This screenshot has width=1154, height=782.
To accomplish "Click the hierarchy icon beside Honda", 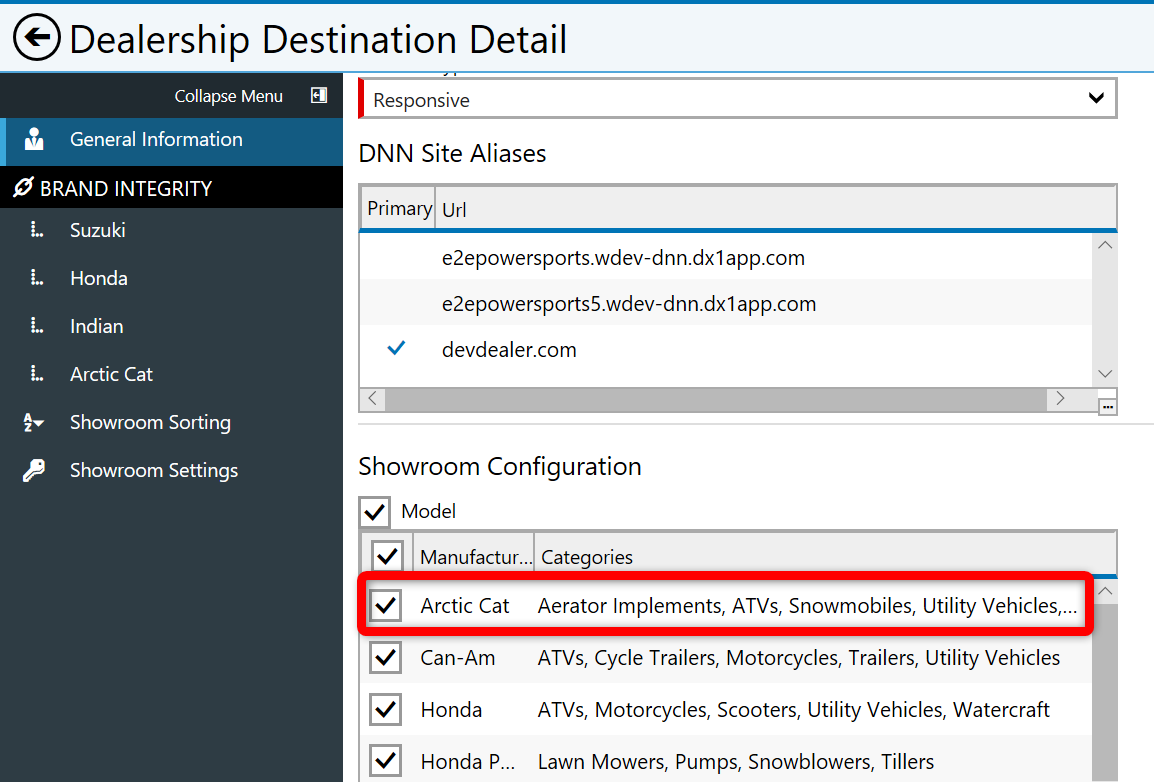I will (36, 278).
